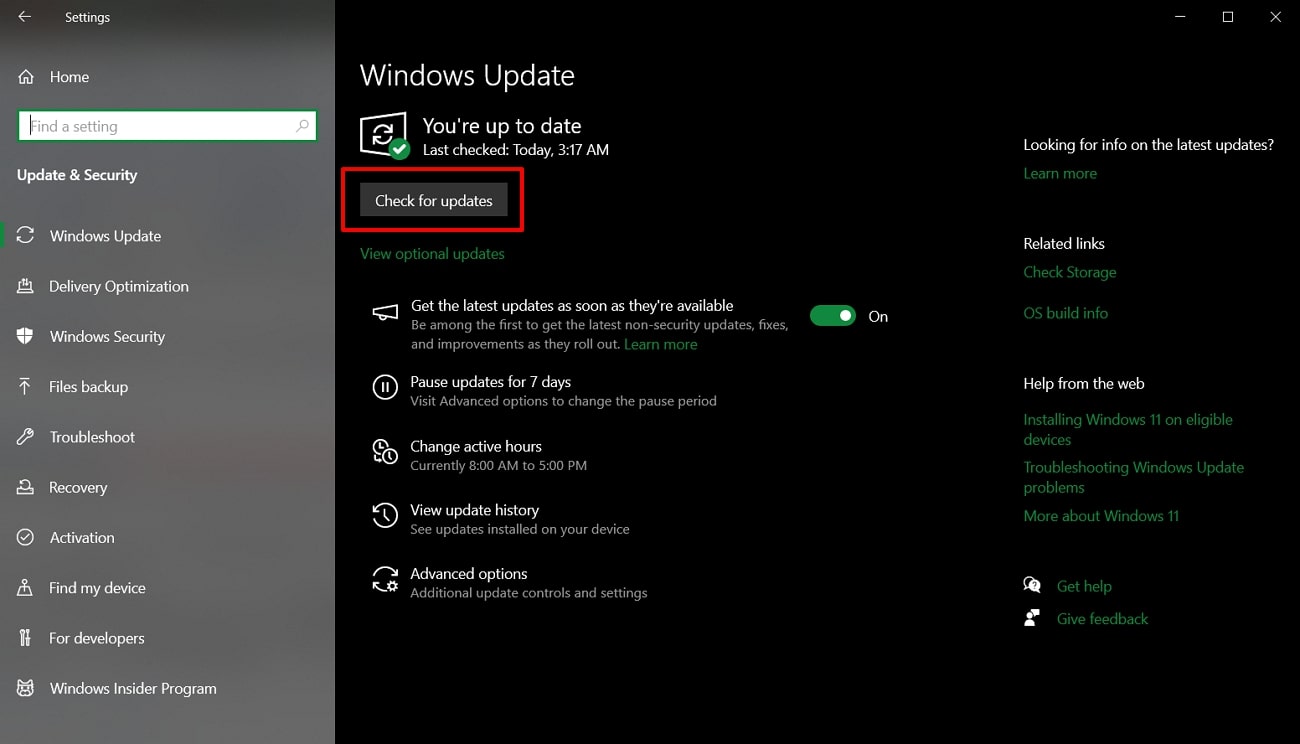1300x744 pixels.
Task: Minimize the Settings window
Action: (1181, 17)
